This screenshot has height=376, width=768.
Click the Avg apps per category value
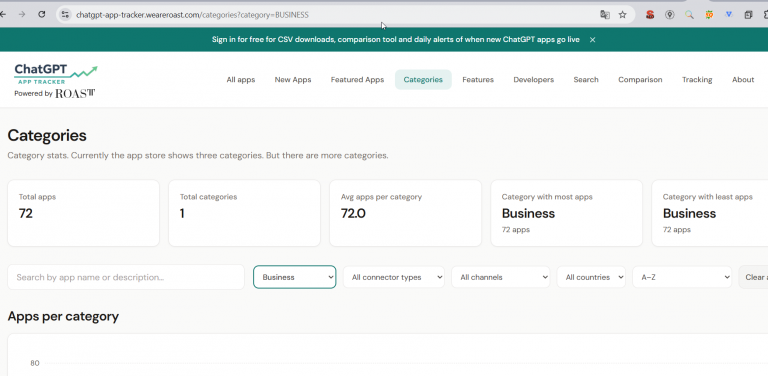point(353,213)
